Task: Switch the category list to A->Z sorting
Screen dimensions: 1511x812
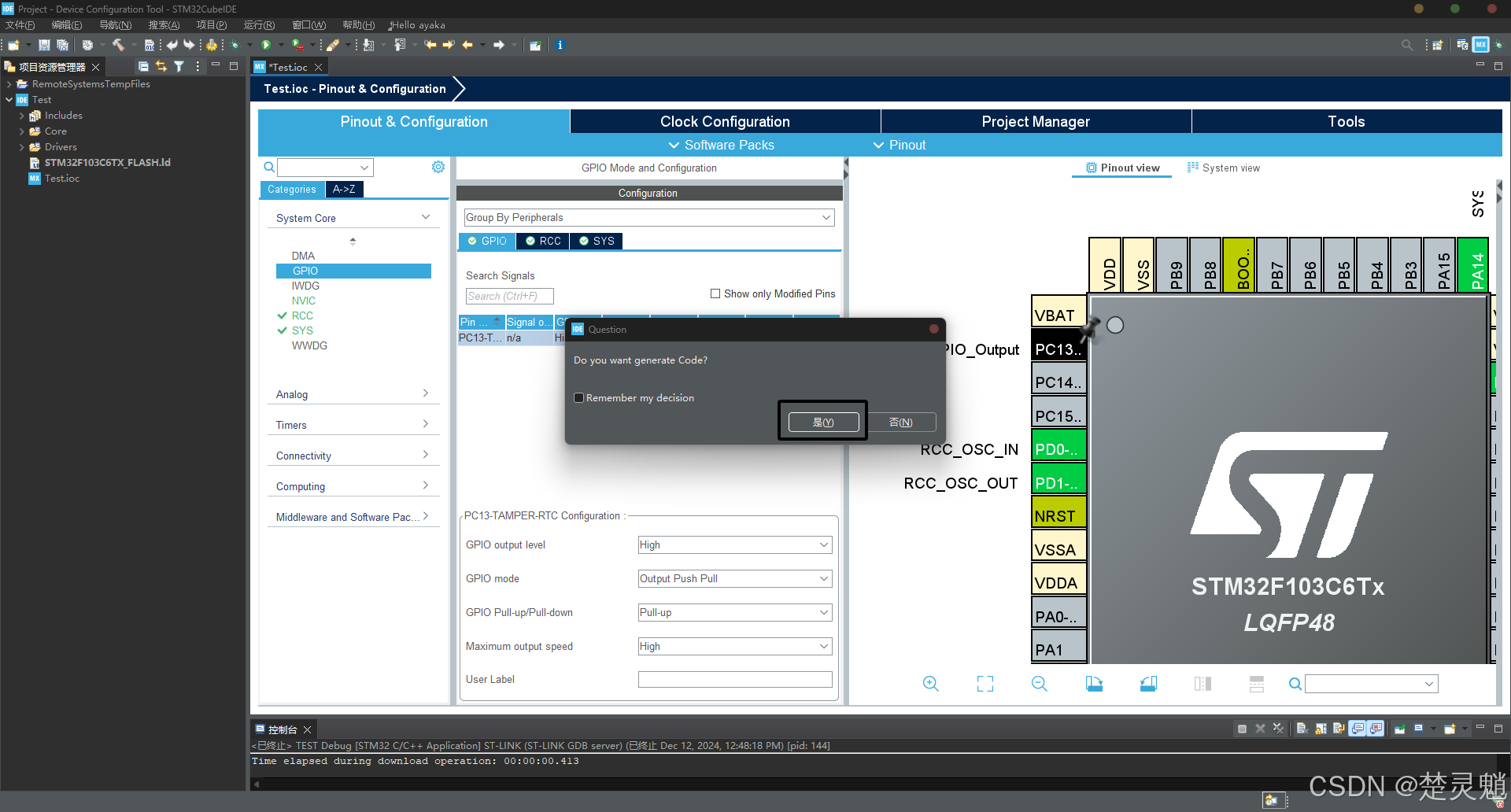Action: point(344,189)
